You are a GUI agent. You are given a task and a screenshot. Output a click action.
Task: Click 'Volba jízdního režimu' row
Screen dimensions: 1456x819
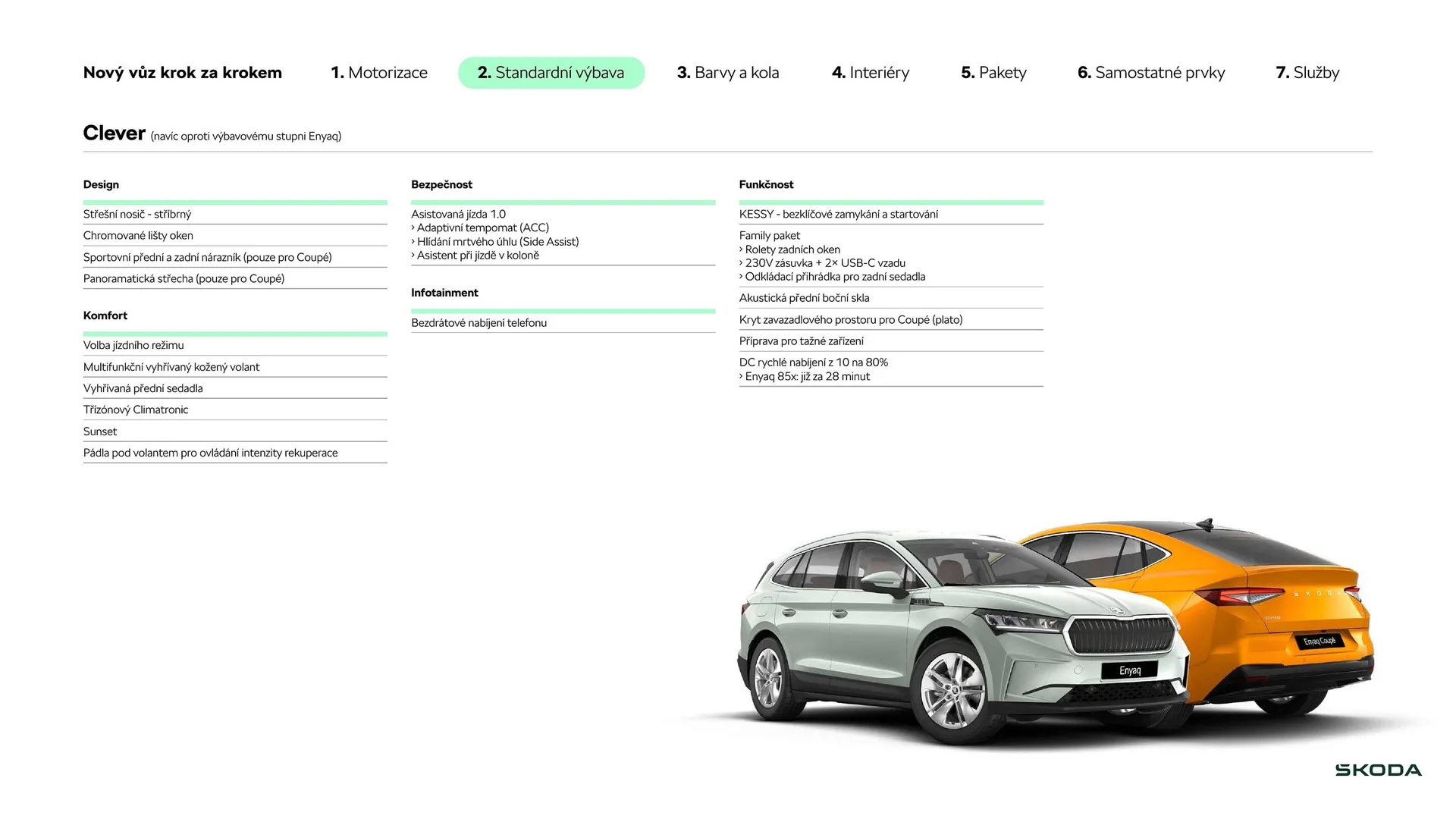click(x=235, y=346)
